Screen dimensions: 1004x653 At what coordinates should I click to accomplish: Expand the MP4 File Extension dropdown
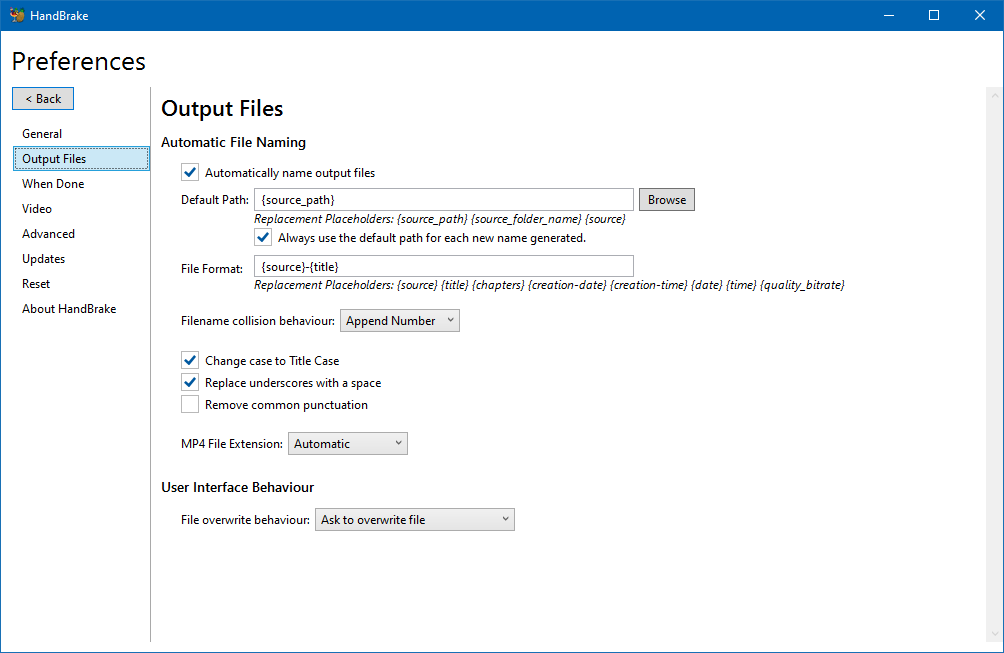(347, 444)
